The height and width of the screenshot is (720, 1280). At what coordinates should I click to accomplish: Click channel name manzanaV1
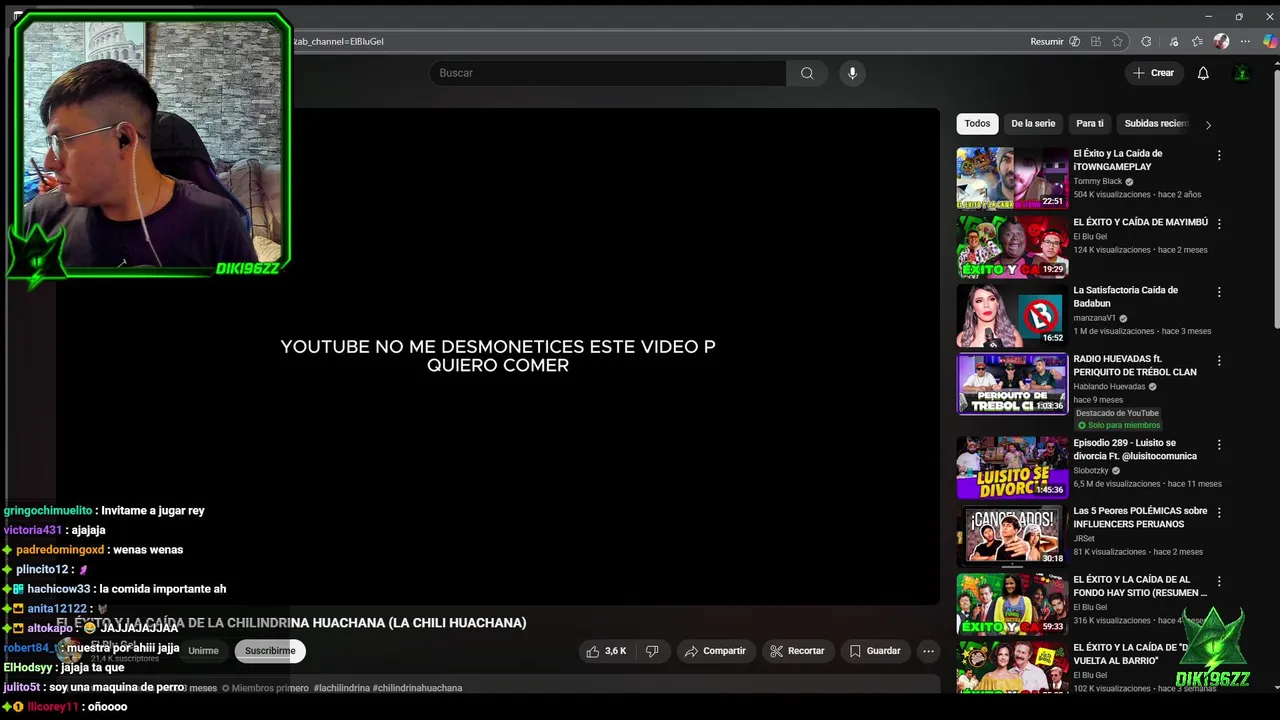click(1095, 318)
